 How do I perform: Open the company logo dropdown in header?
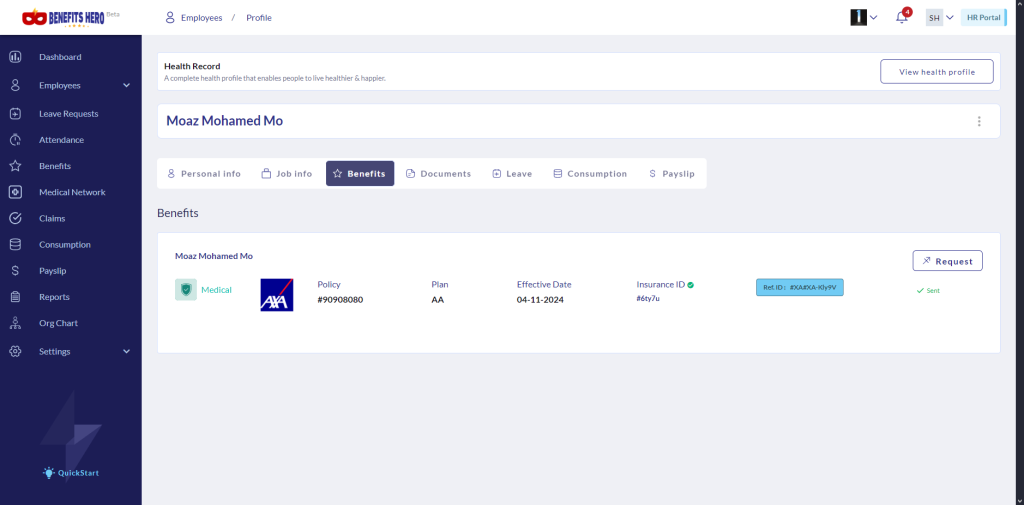pos(863,18)
